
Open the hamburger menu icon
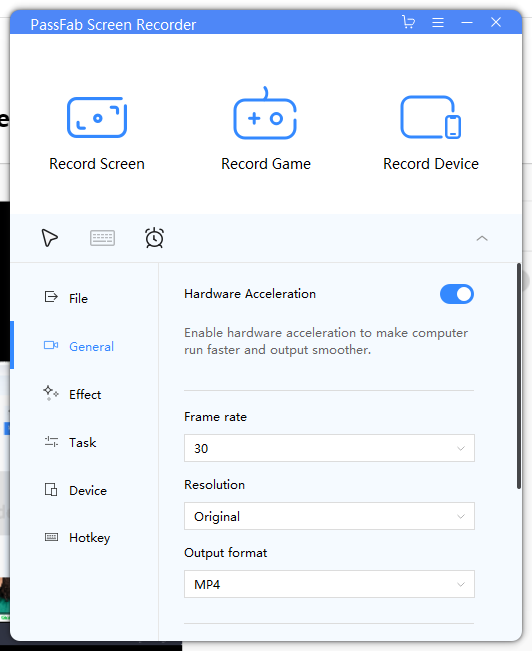(x=438, y=22)
